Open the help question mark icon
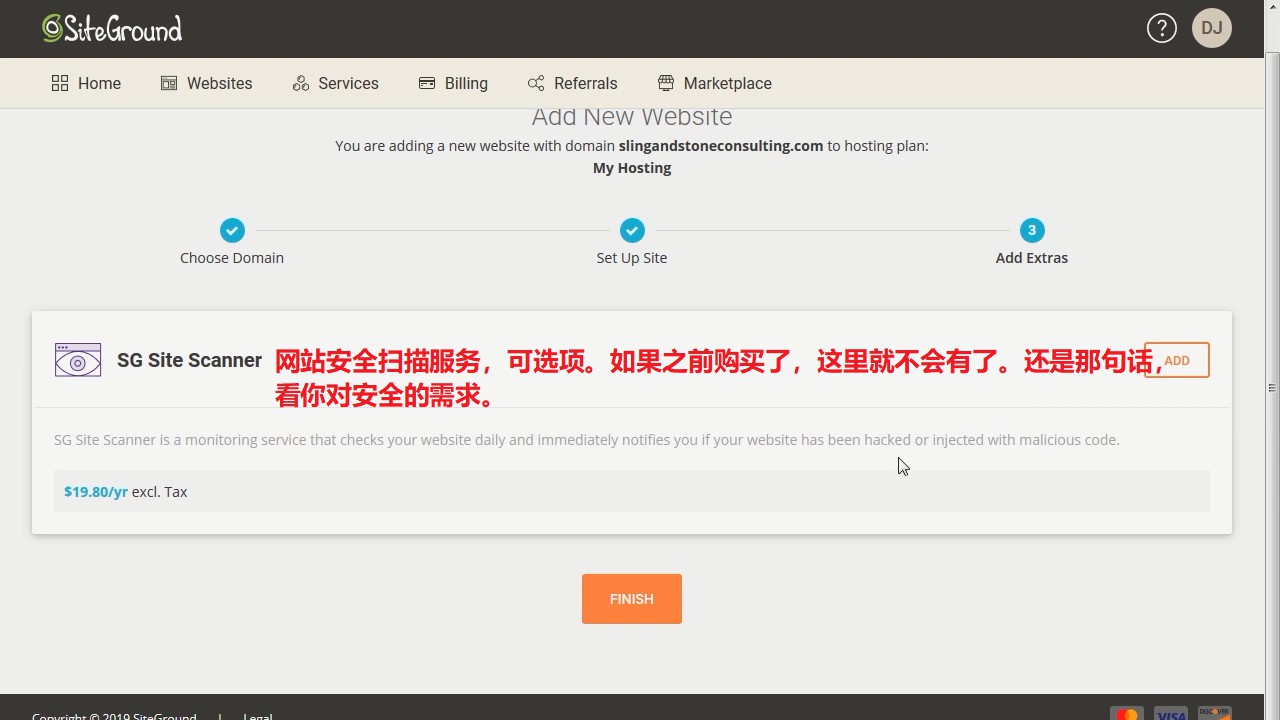 coord(1161,28)
